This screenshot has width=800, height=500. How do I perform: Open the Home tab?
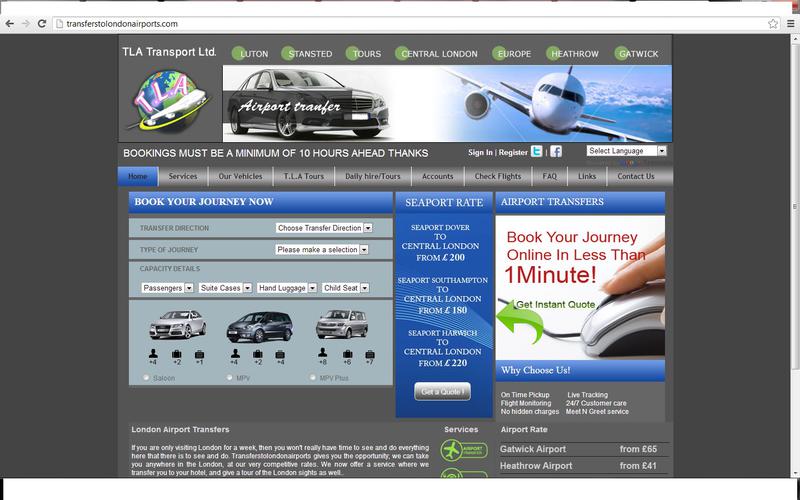click(x=138, y=176)
